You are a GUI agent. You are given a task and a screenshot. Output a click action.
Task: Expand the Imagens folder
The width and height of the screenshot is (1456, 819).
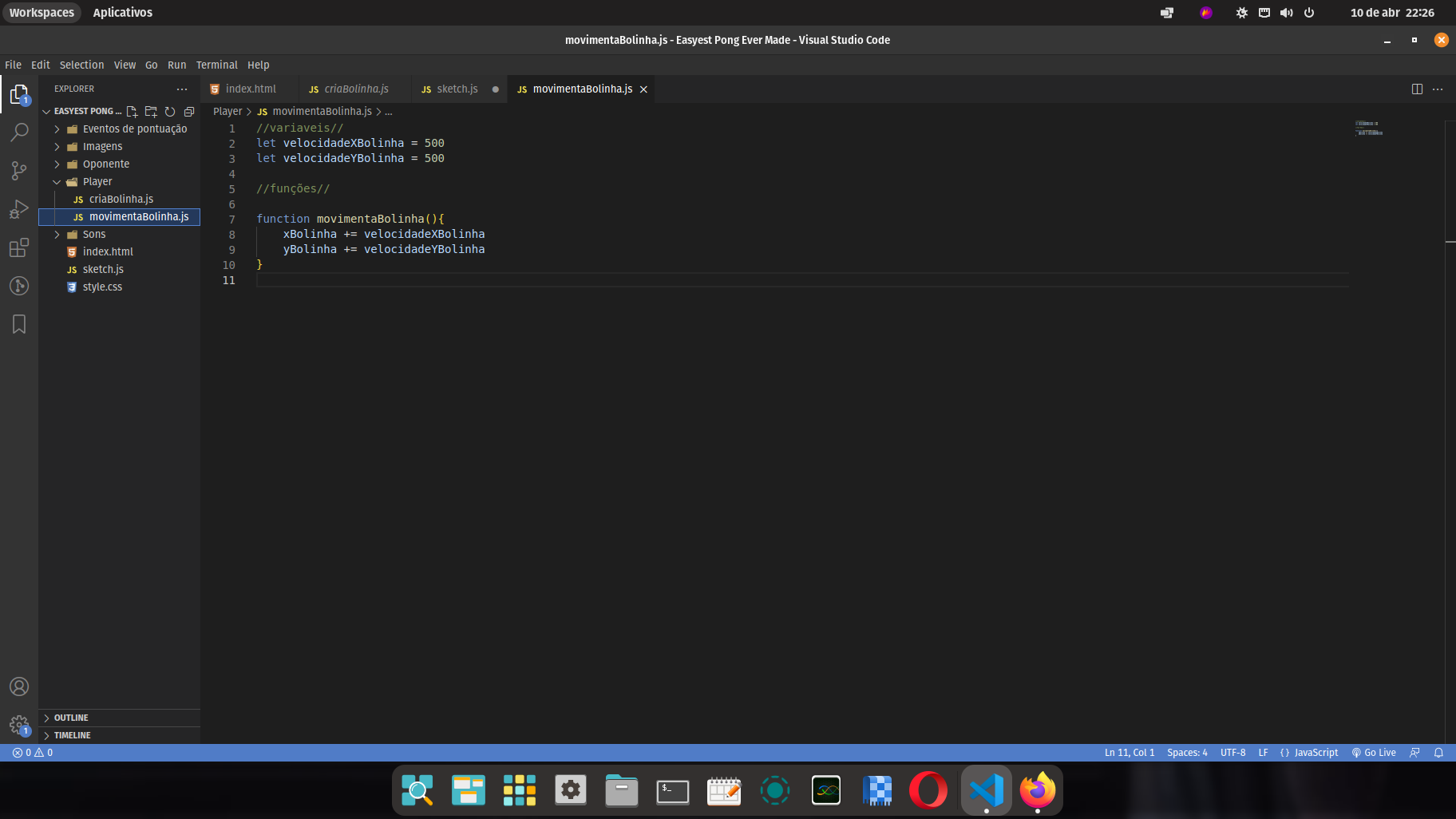tap(120, 147)
